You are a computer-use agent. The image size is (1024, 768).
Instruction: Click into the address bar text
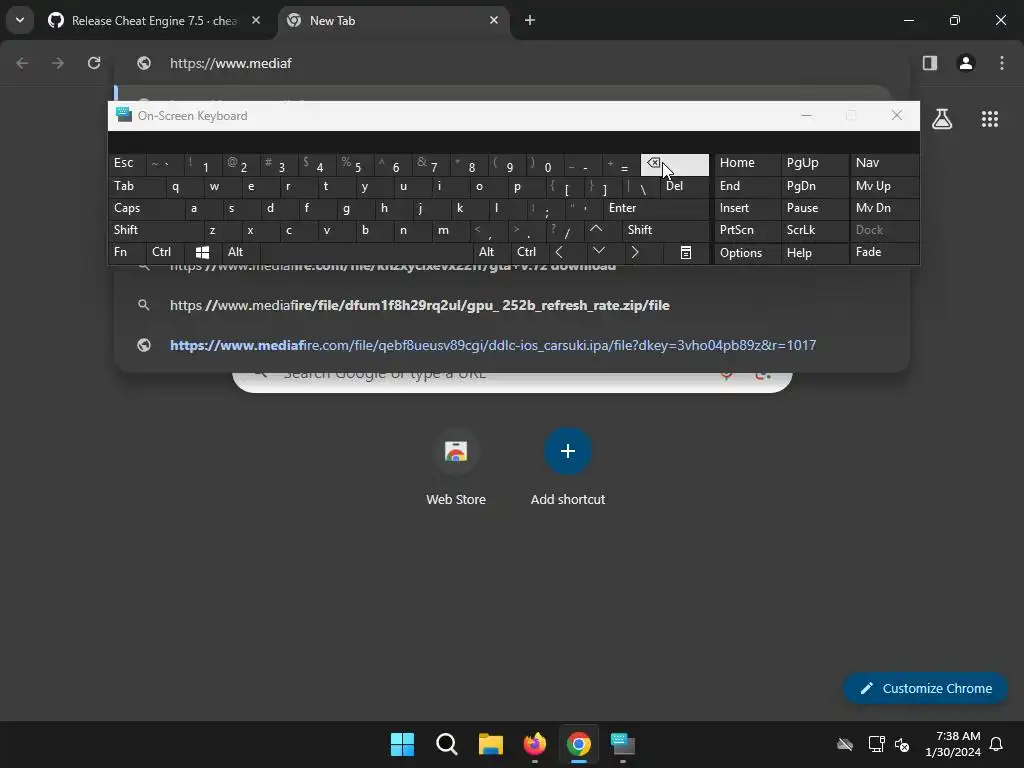pos(231,63)
